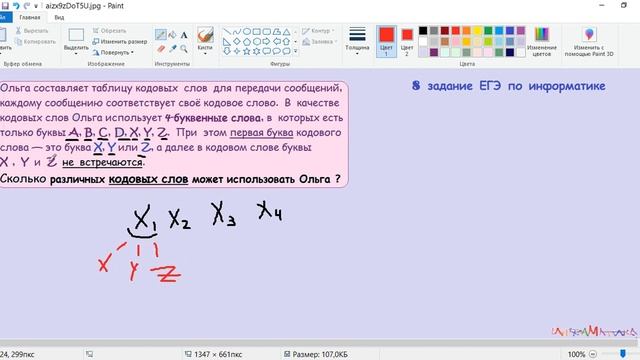This screenshot has width=640, height=360.
Task: Activate the Цвет 2 color box
Action: point(407,41)
